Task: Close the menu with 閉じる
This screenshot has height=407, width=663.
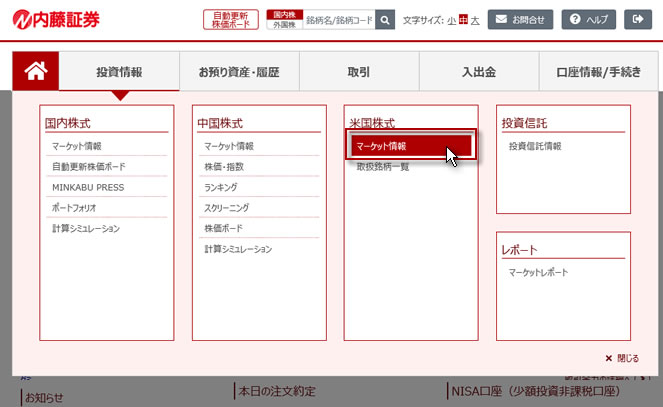Action: pyautogui.click(x=622, y=358)
